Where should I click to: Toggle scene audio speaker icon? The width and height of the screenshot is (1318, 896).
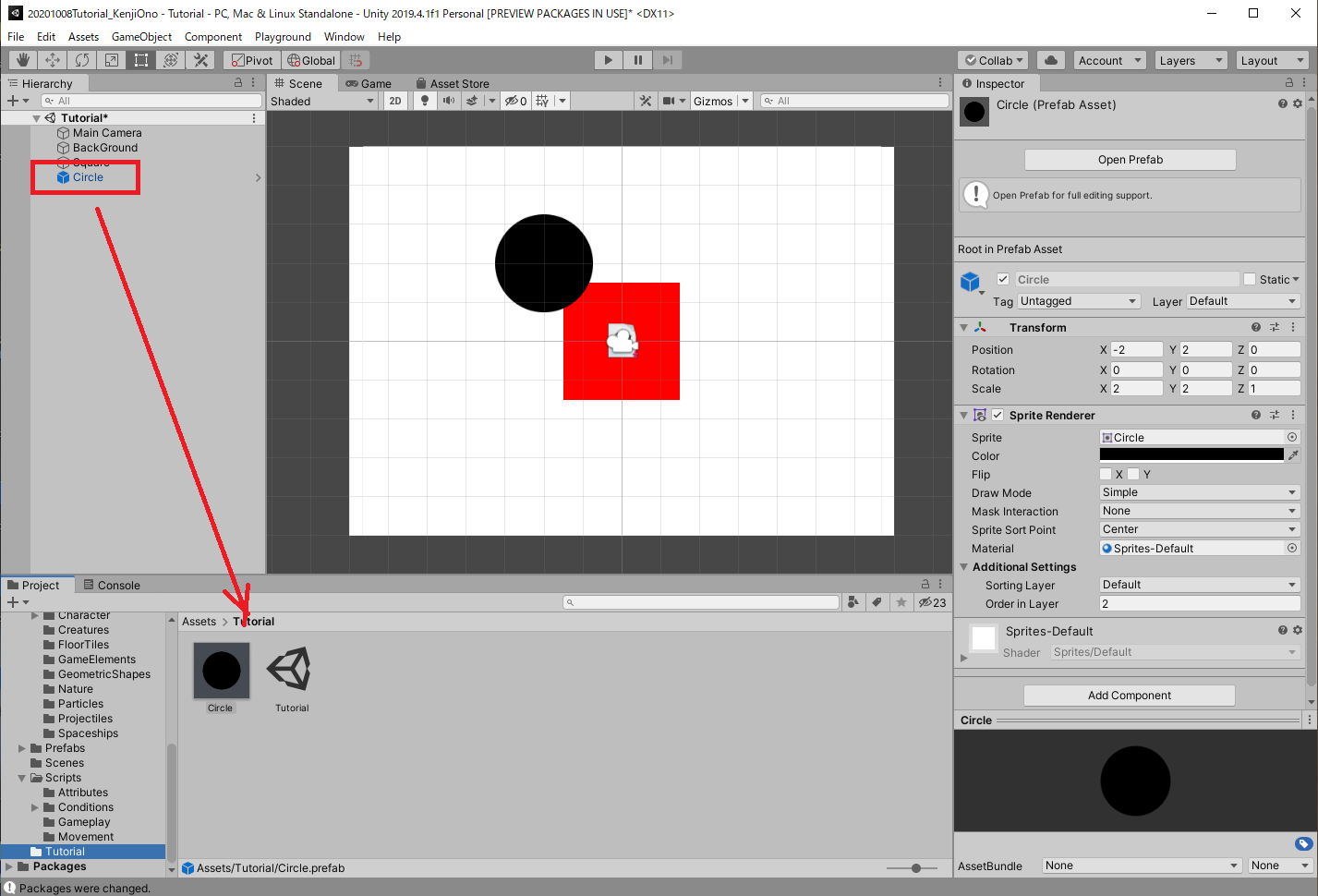point(448,101)
